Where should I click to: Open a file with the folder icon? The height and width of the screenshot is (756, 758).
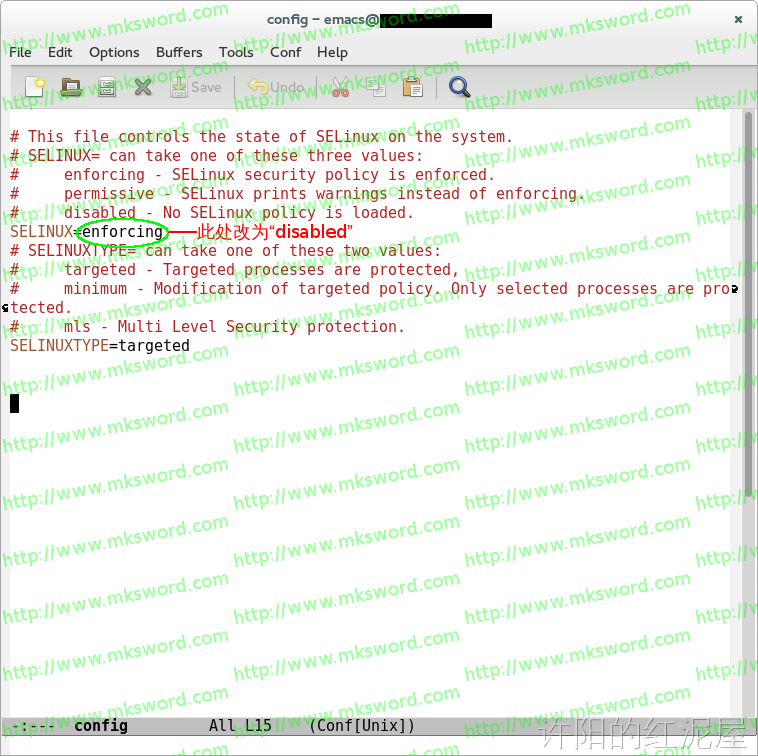coord(71,87)
